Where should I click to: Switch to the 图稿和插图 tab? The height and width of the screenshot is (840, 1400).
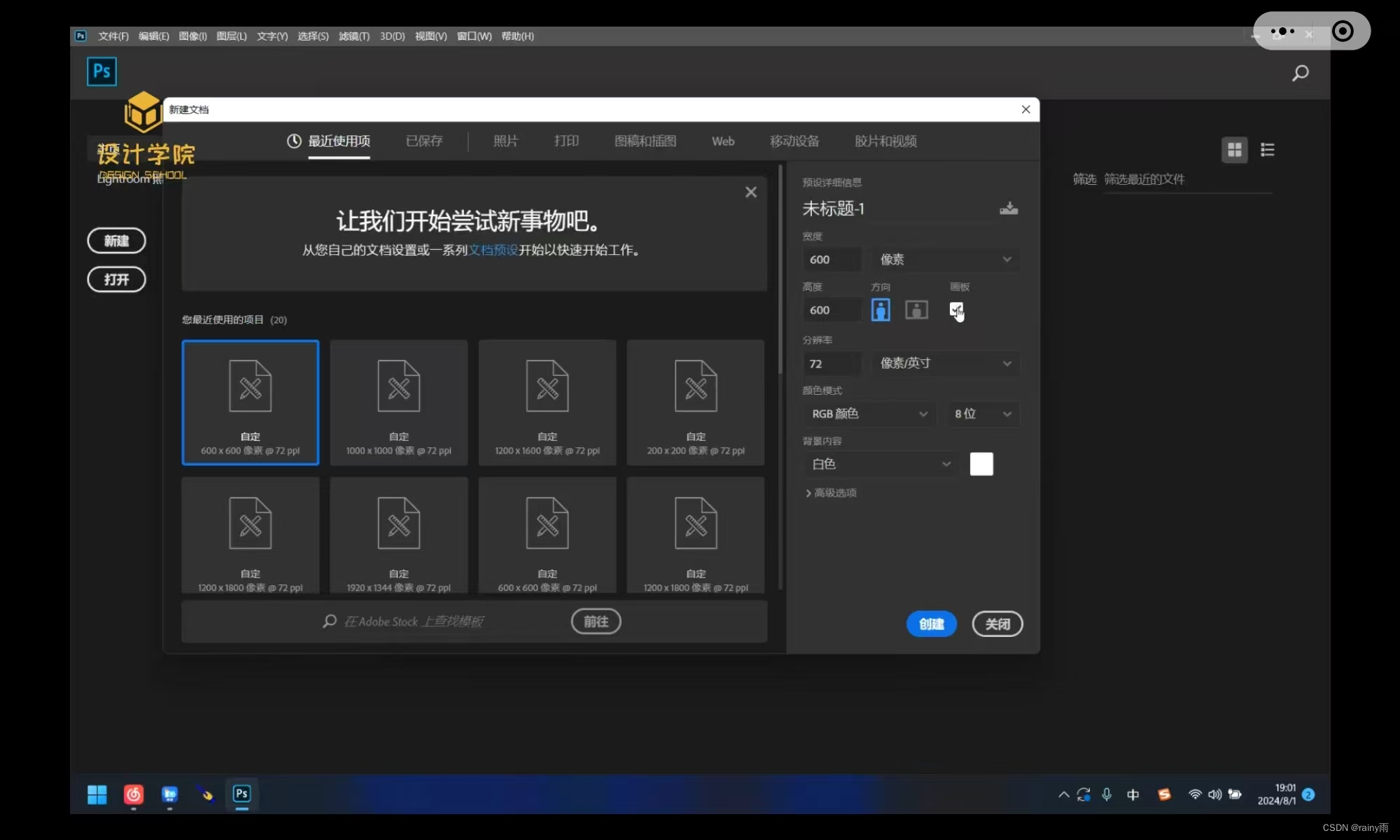click(x=645, y=141)
